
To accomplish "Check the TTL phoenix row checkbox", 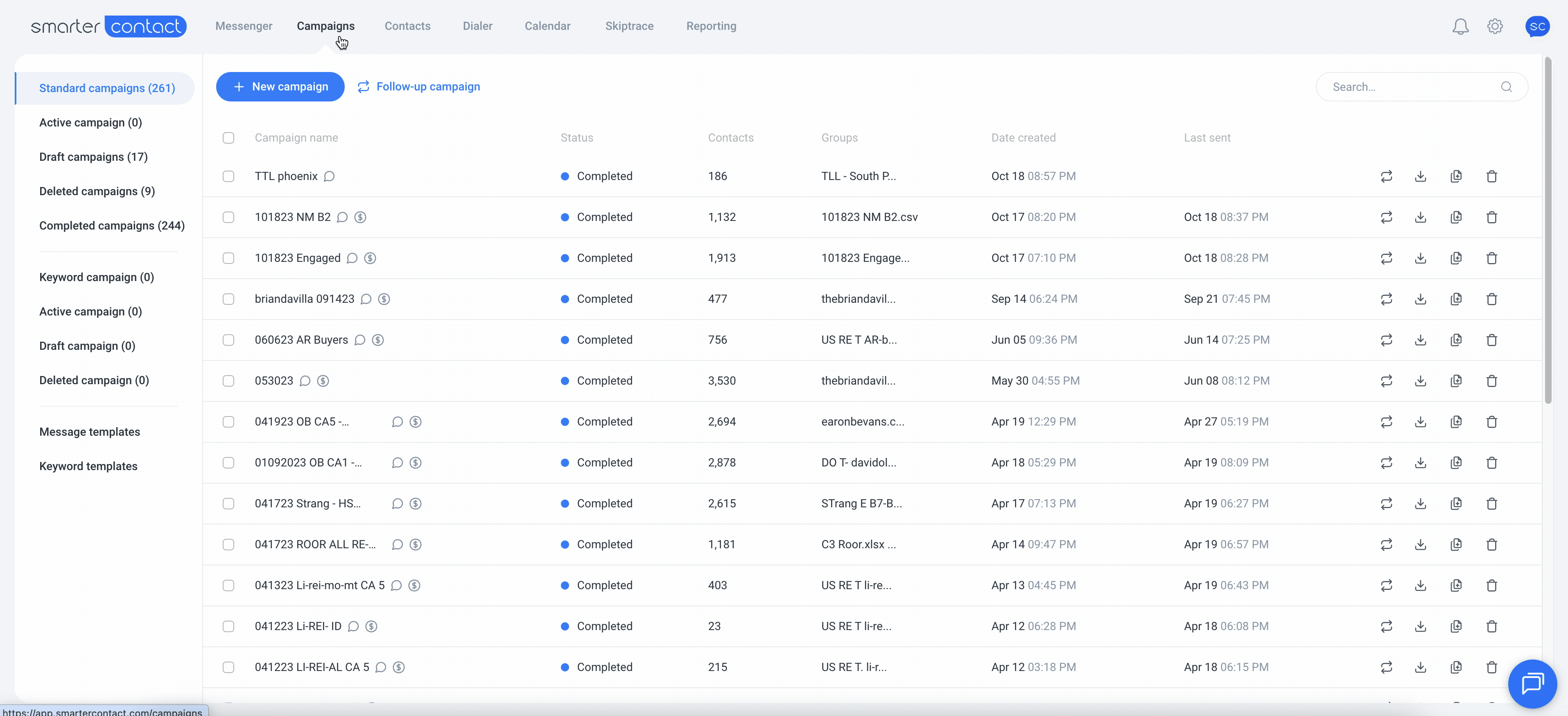I will point(228,176).
